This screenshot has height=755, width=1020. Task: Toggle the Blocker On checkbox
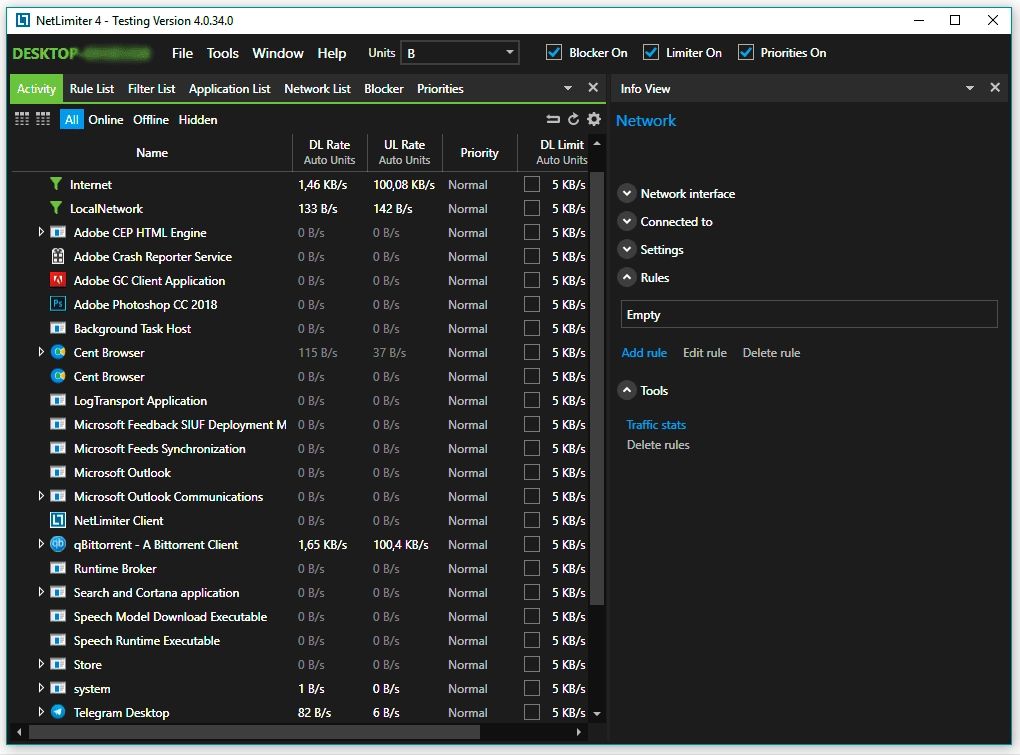coord(554,53)
